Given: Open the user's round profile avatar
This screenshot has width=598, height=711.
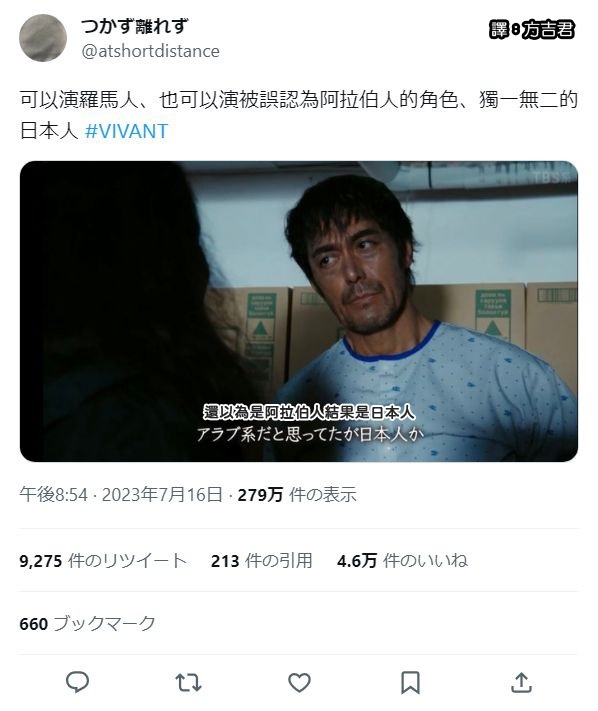Looking at the screenshot, I should coord(43,38).
